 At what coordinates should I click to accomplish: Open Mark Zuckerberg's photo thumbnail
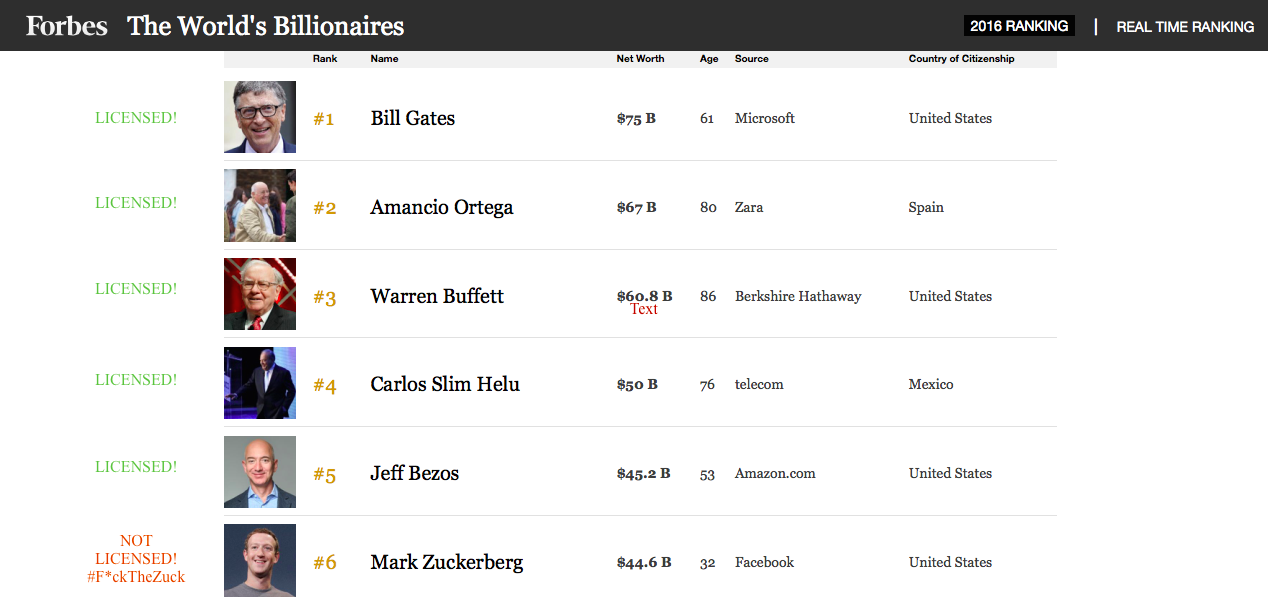click(x=260, y=560)
